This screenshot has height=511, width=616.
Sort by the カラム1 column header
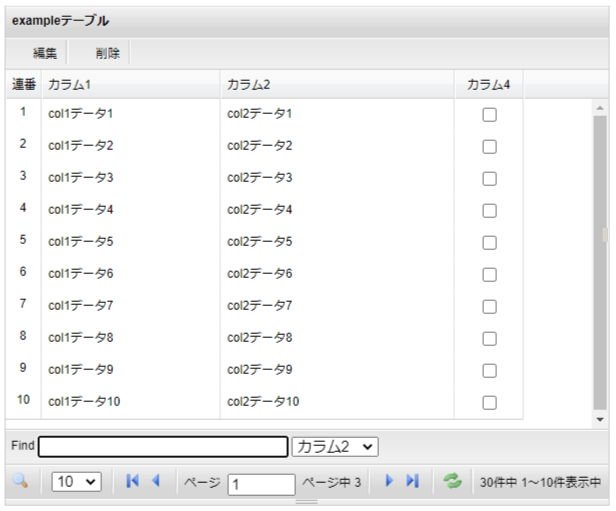click(x=129, y=85)
